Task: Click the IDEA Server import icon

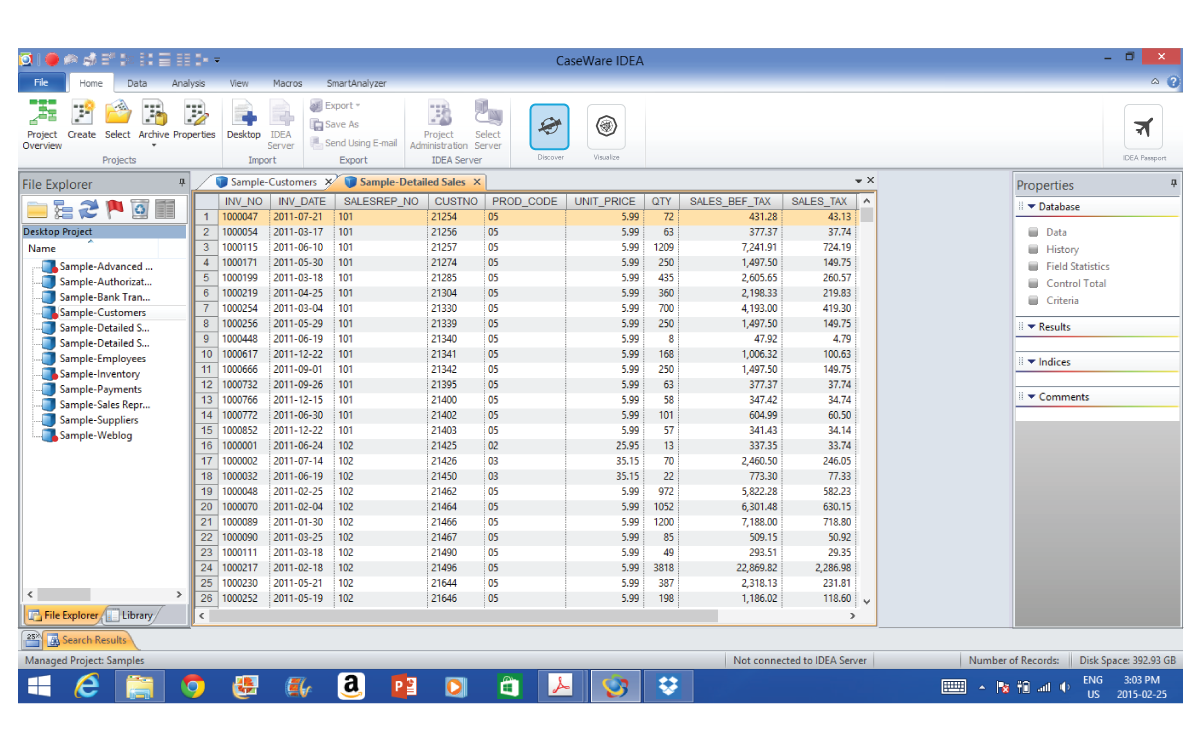Action: point(281,125)
